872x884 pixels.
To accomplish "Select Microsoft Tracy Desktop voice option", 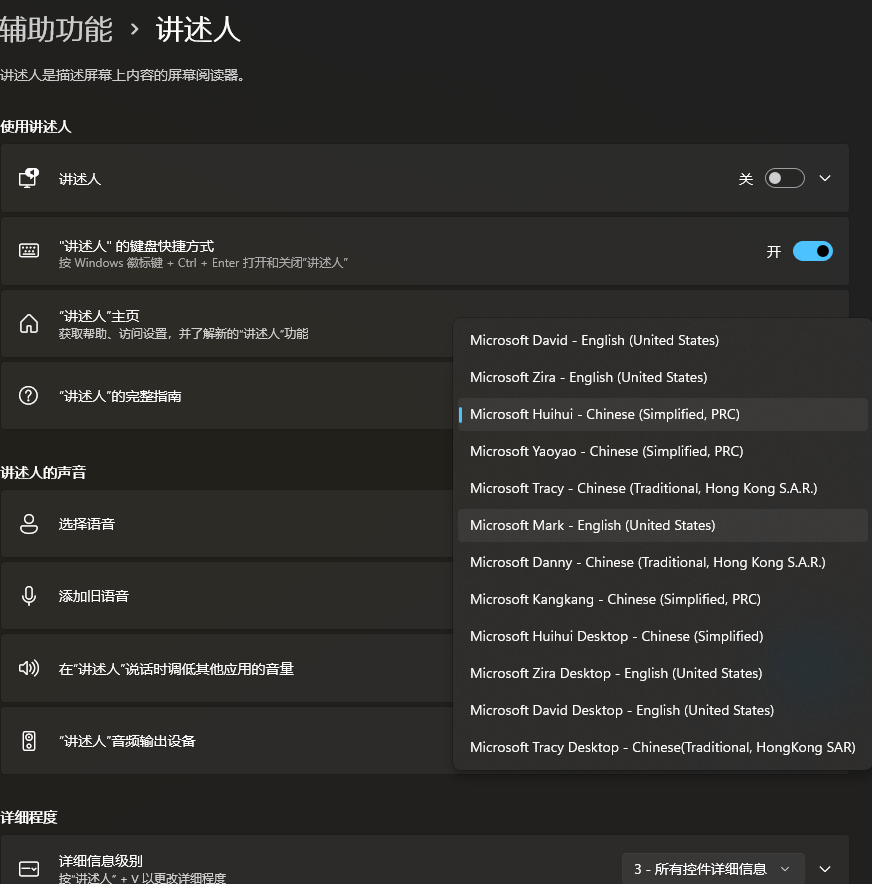I will [662, 748].
